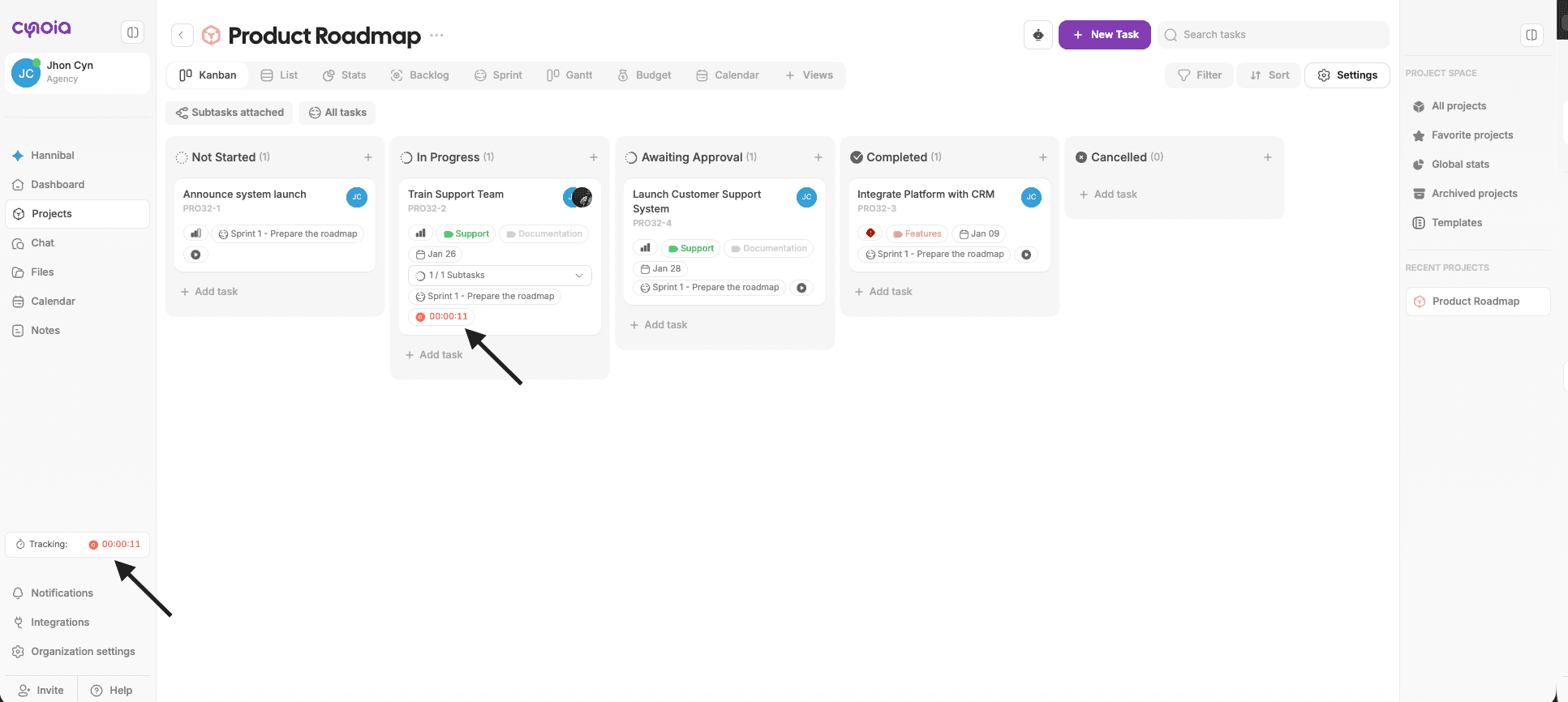Open Integrations in the sidebar
Viewport: 1568px width, 702px height.
77,623
